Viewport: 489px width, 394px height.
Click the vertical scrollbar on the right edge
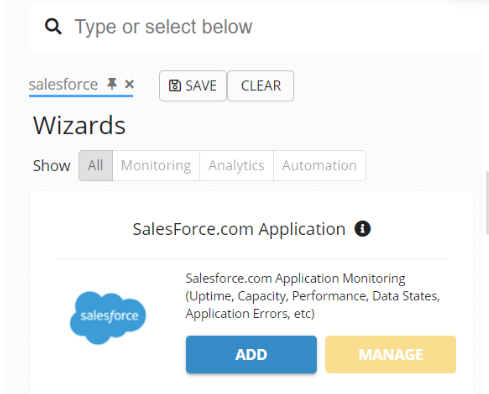pyautogui.click(x=487, y=203)
